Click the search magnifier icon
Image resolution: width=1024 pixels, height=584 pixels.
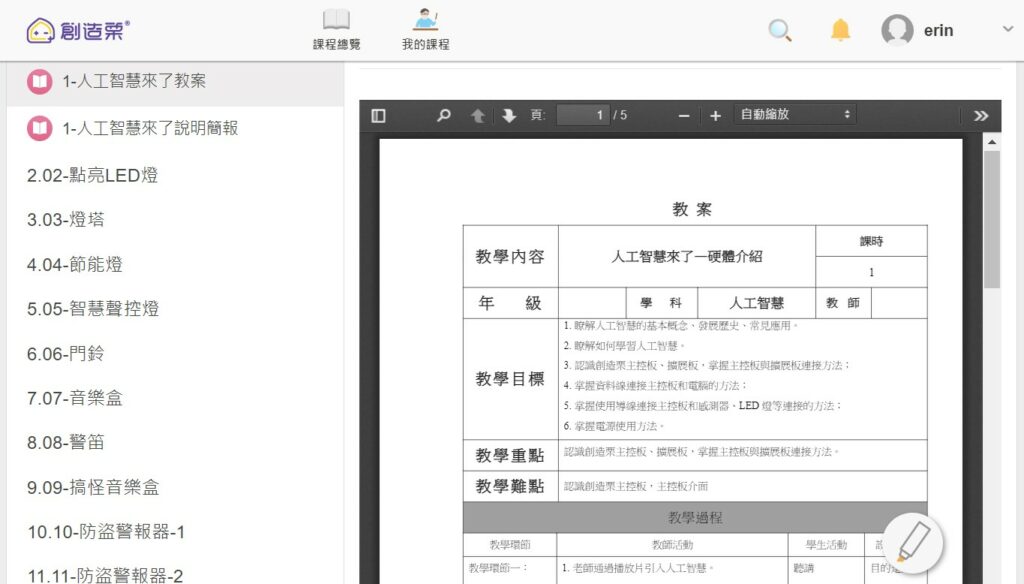[780, 30]
